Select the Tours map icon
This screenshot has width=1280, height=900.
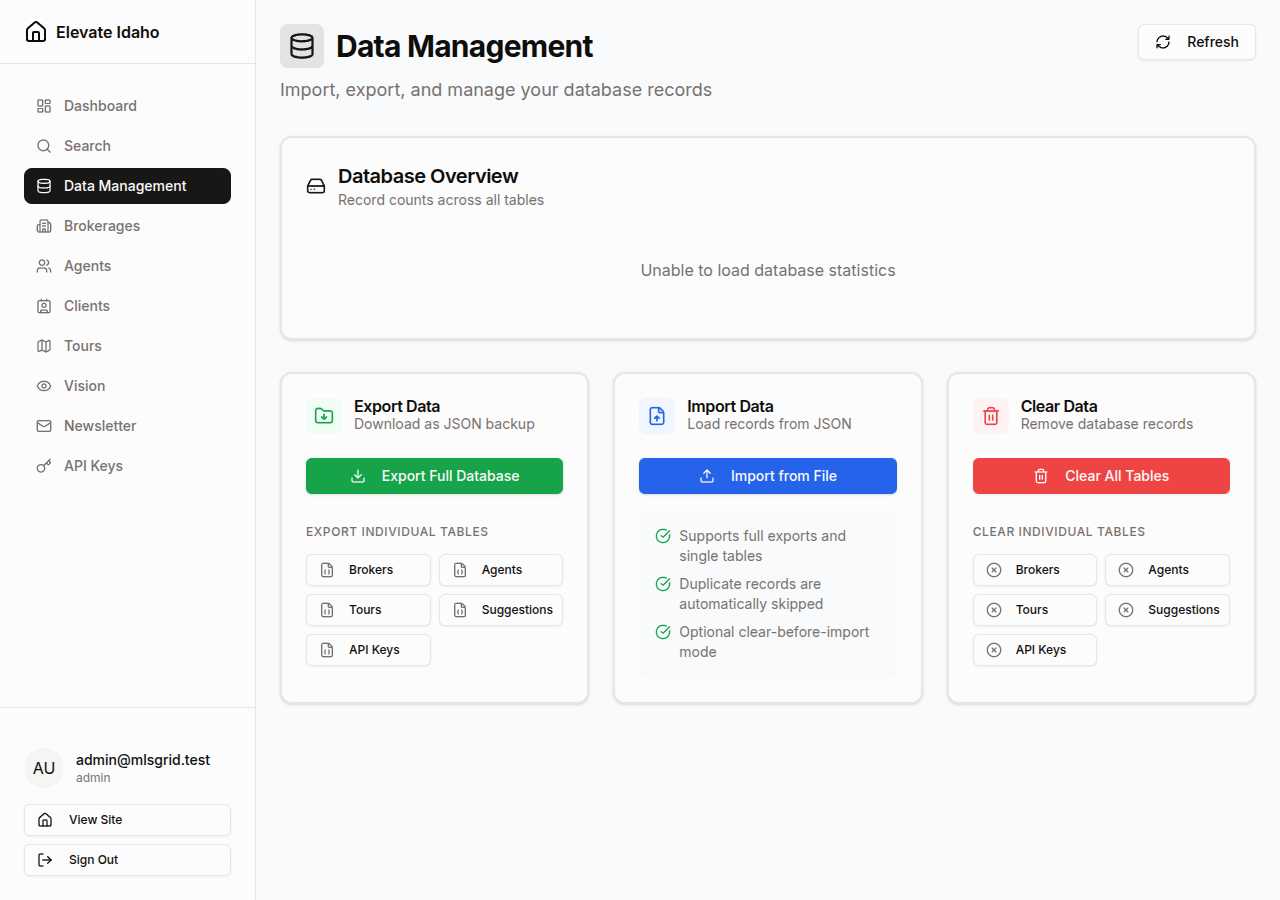(42, 345)
